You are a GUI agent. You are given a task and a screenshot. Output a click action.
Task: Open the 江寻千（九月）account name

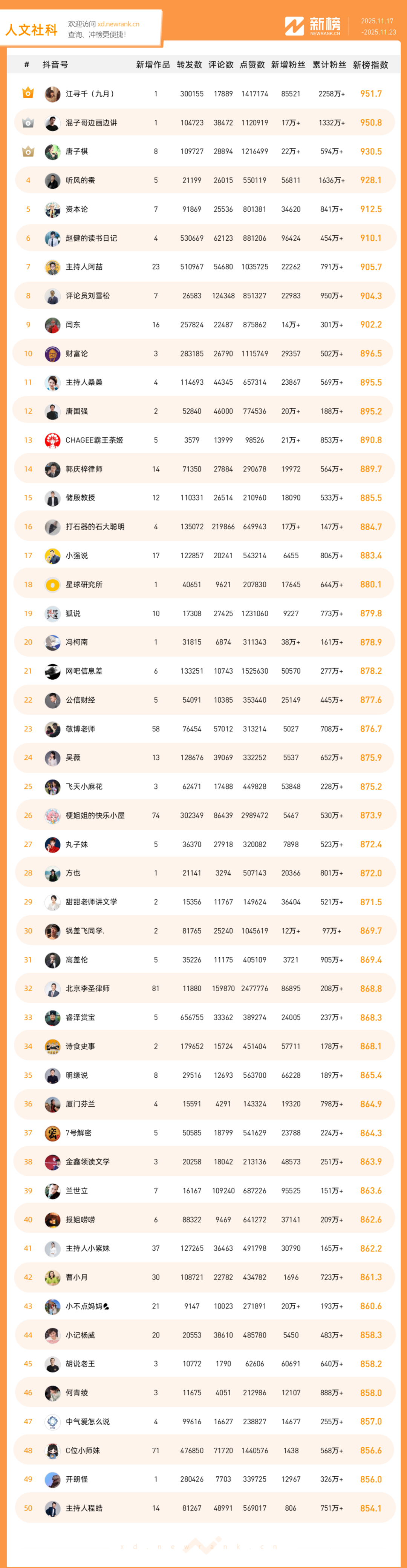(90, 94)
